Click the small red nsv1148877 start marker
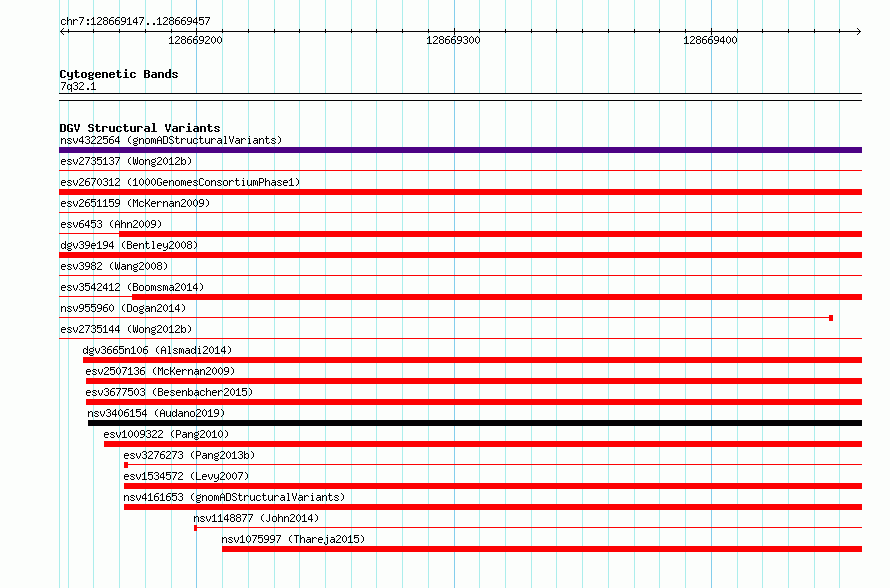This screenshot has width=890, height=588. [196, 528]
